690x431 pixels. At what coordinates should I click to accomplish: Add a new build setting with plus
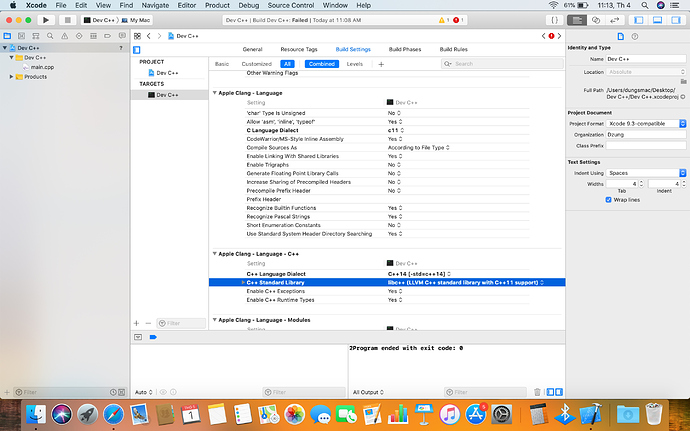click(x=381, y=64)
